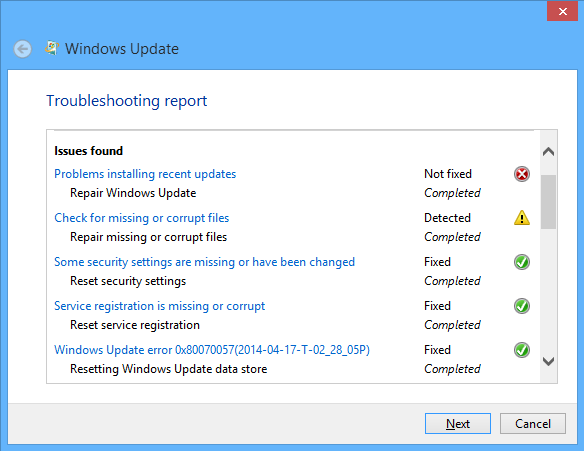Select the 'Reset security settings' text
The height and width of the screenshot is (451, 584).
pos(128,281)
